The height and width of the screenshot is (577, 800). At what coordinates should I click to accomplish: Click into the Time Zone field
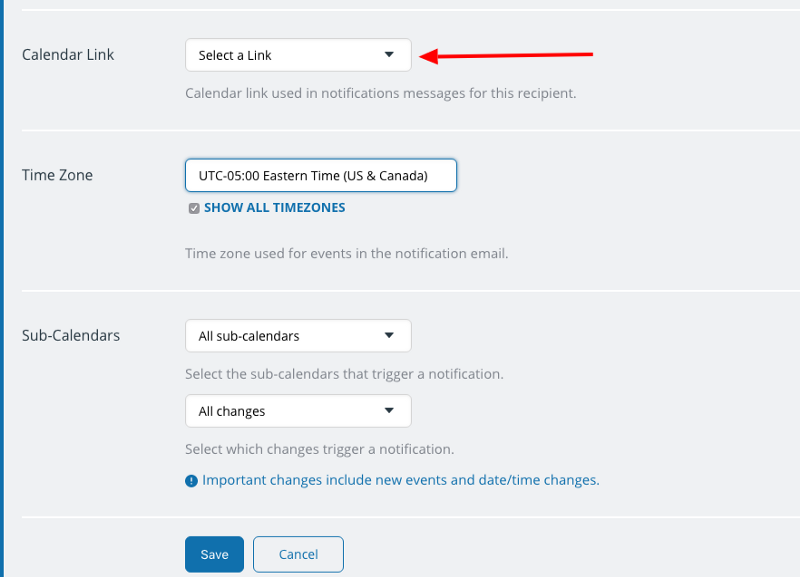point(320,175)
